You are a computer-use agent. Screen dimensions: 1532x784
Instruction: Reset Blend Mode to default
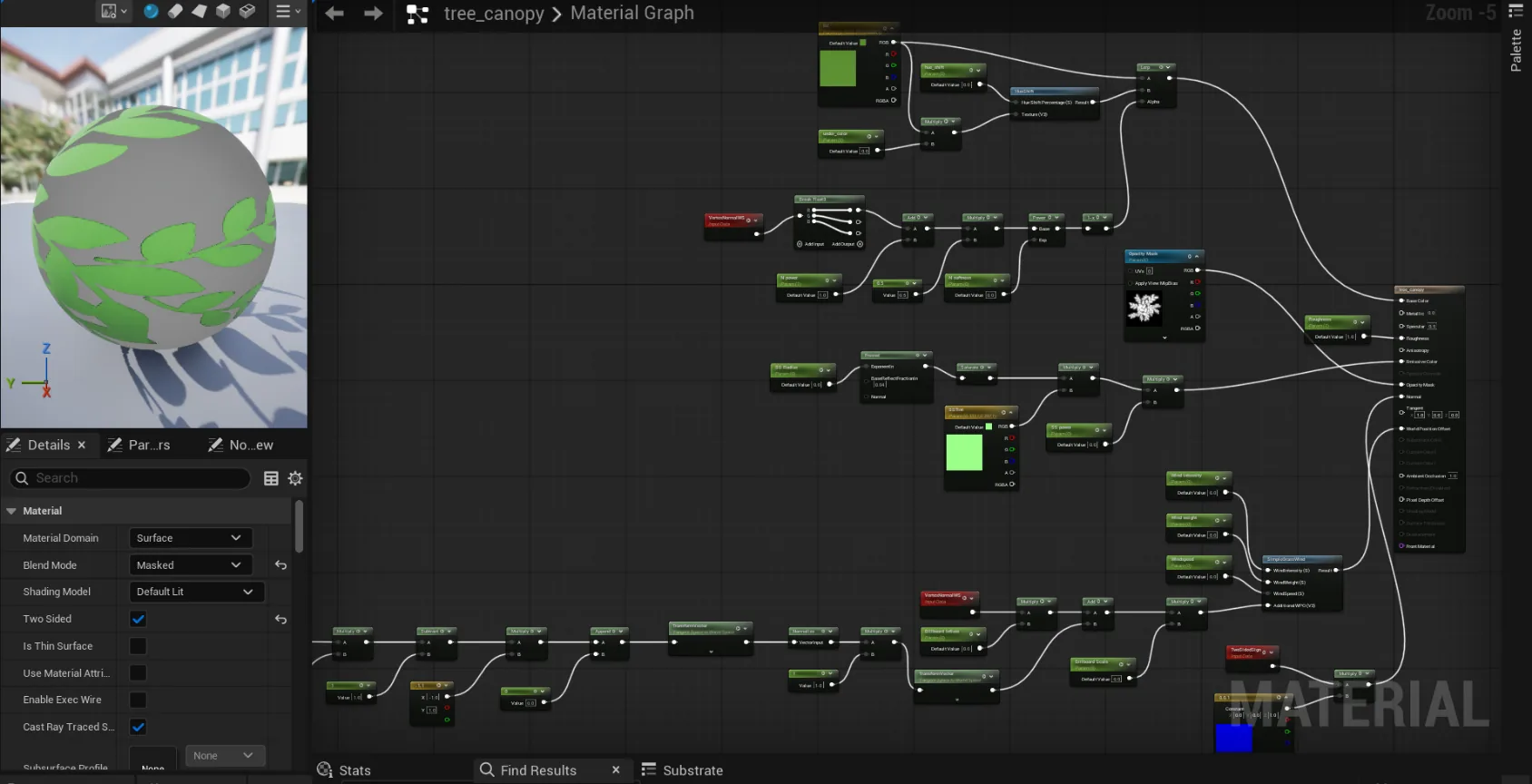pyautogui.click(x=280, y=565)
